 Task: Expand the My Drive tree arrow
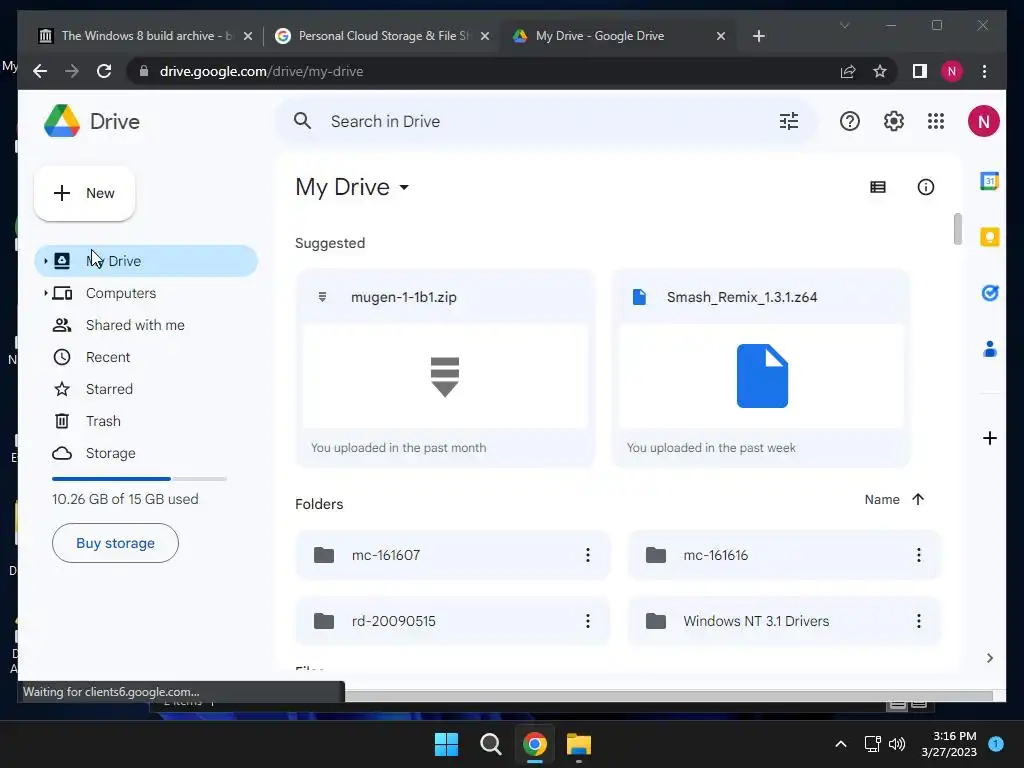pos(46,261)
